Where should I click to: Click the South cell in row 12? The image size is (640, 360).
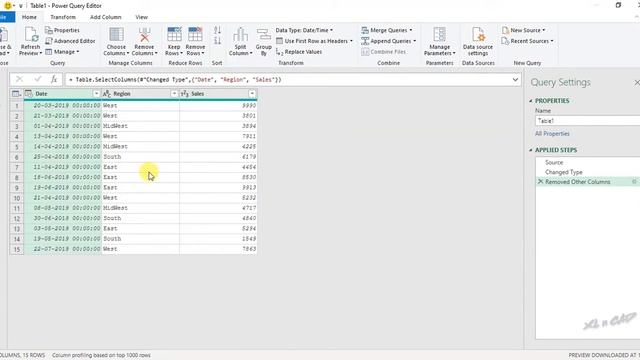tap(140, 218)
